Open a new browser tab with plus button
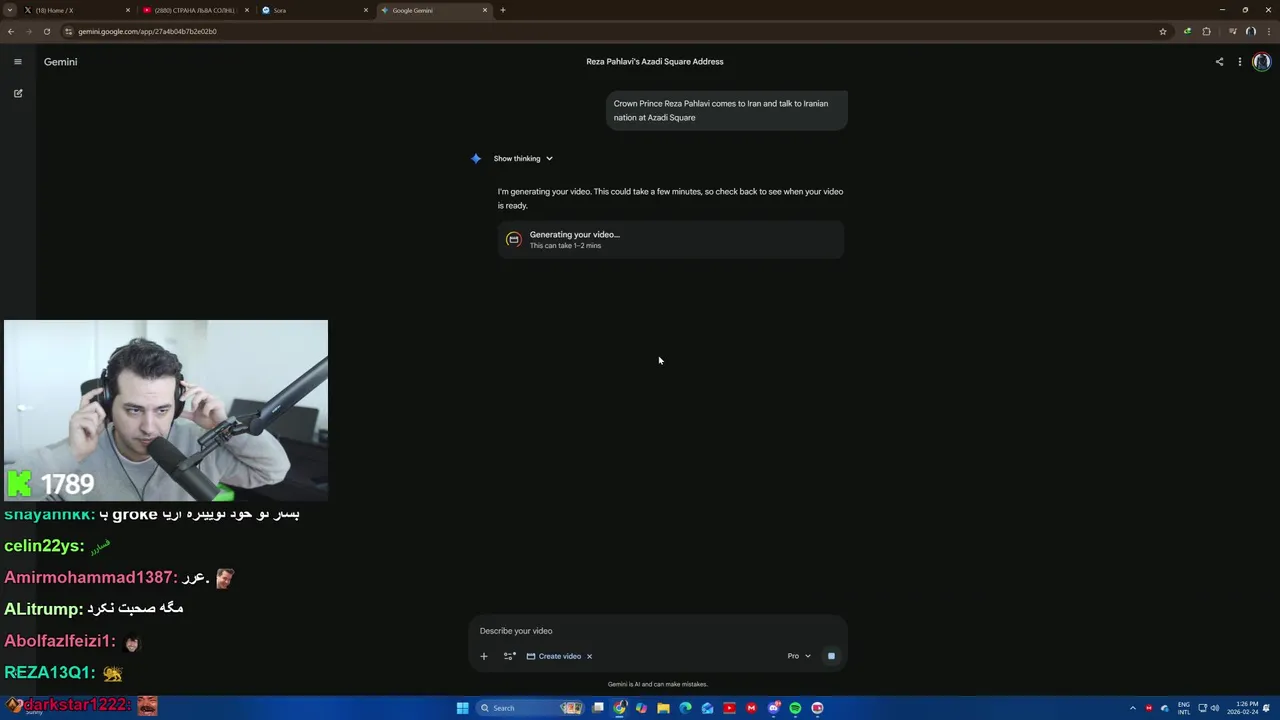Viewport: 1280px width, 720px height. [503, 10]
